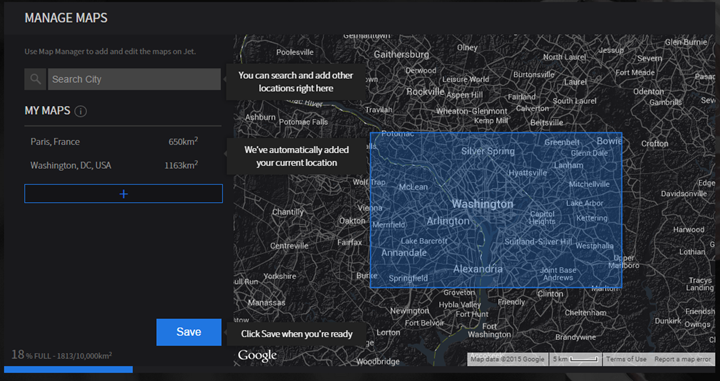Click the Annandale label on map
720x381 pixels.
click(x=404, y=252)
